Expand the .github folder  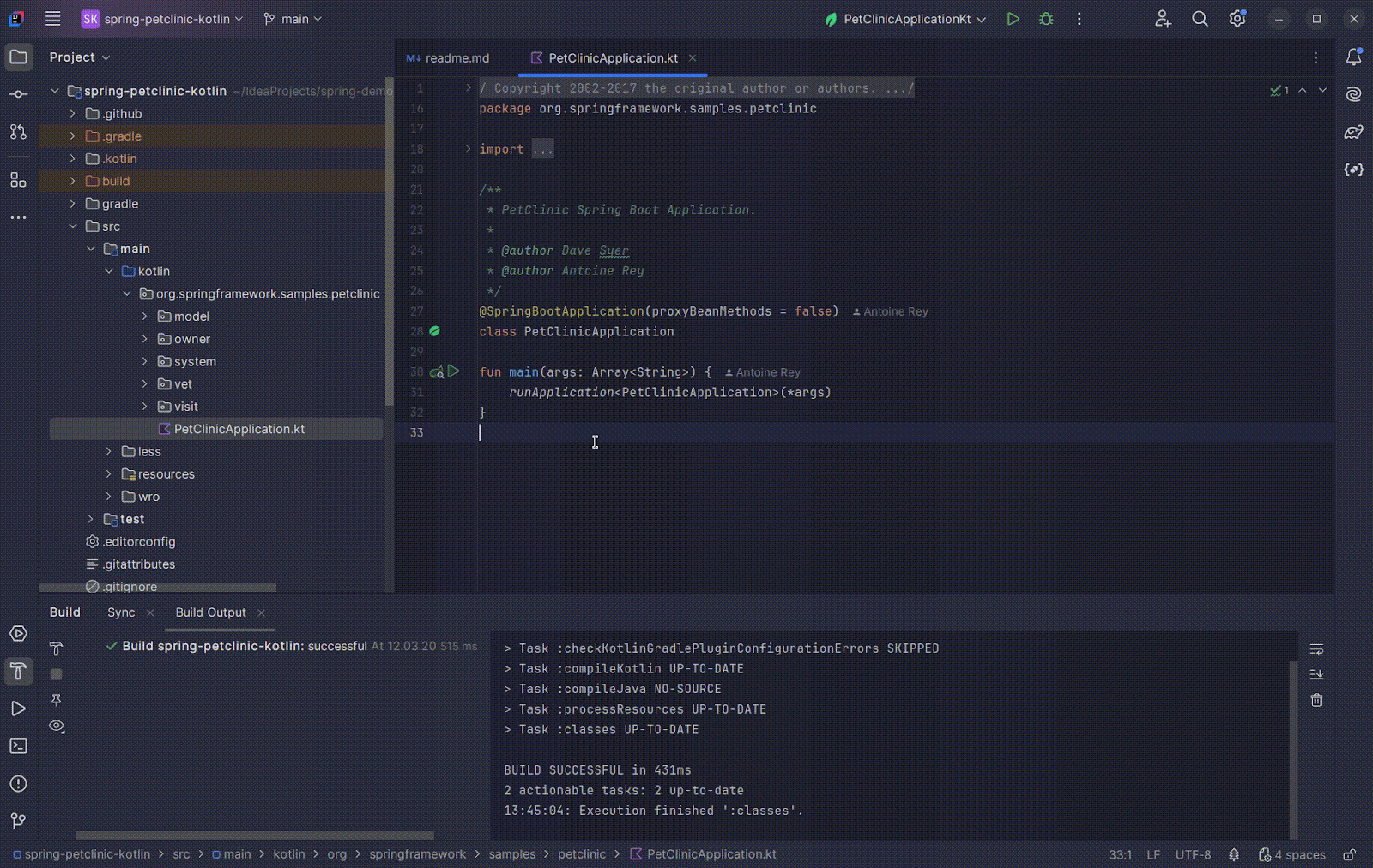pyautogui.click(x=73, y=113)
